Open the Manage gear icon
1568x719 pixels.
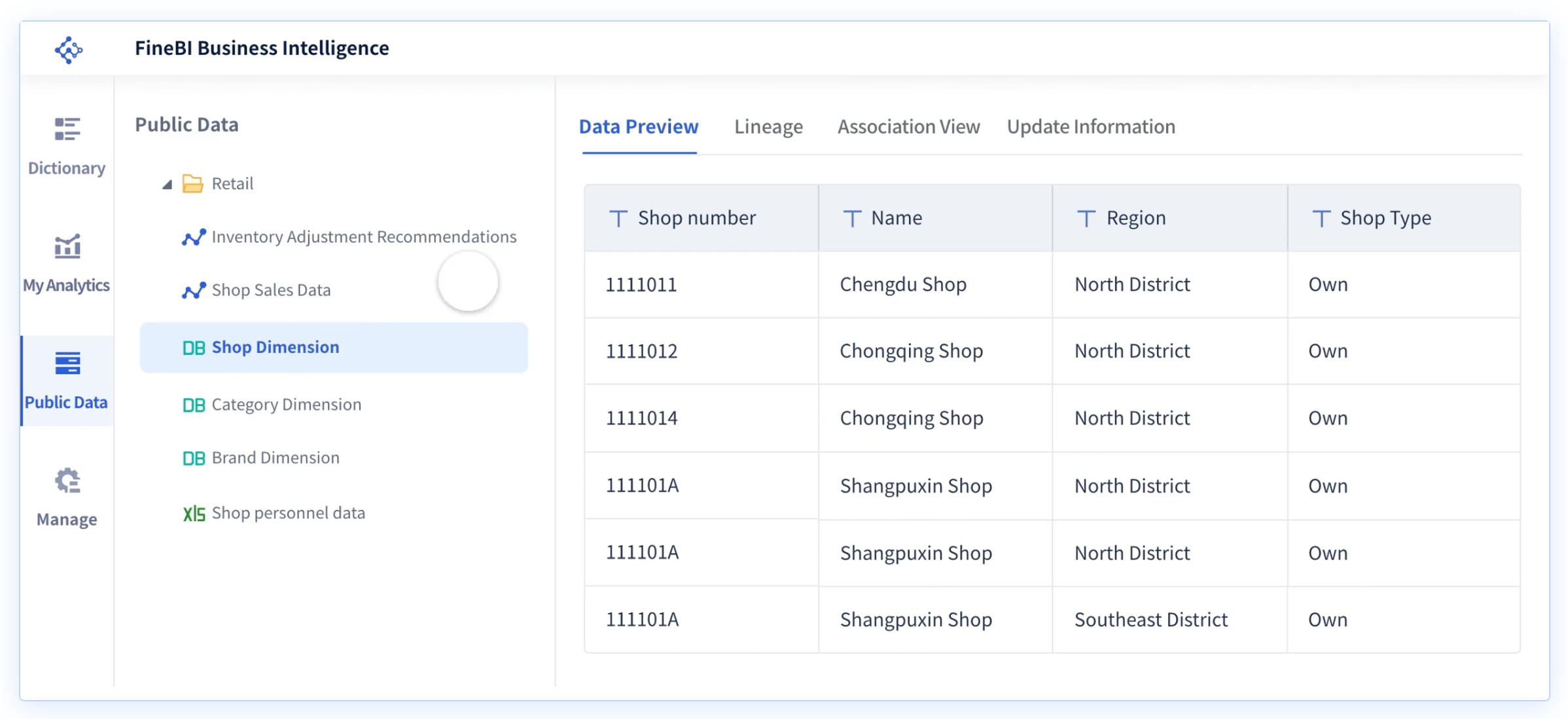pos(67,481)
